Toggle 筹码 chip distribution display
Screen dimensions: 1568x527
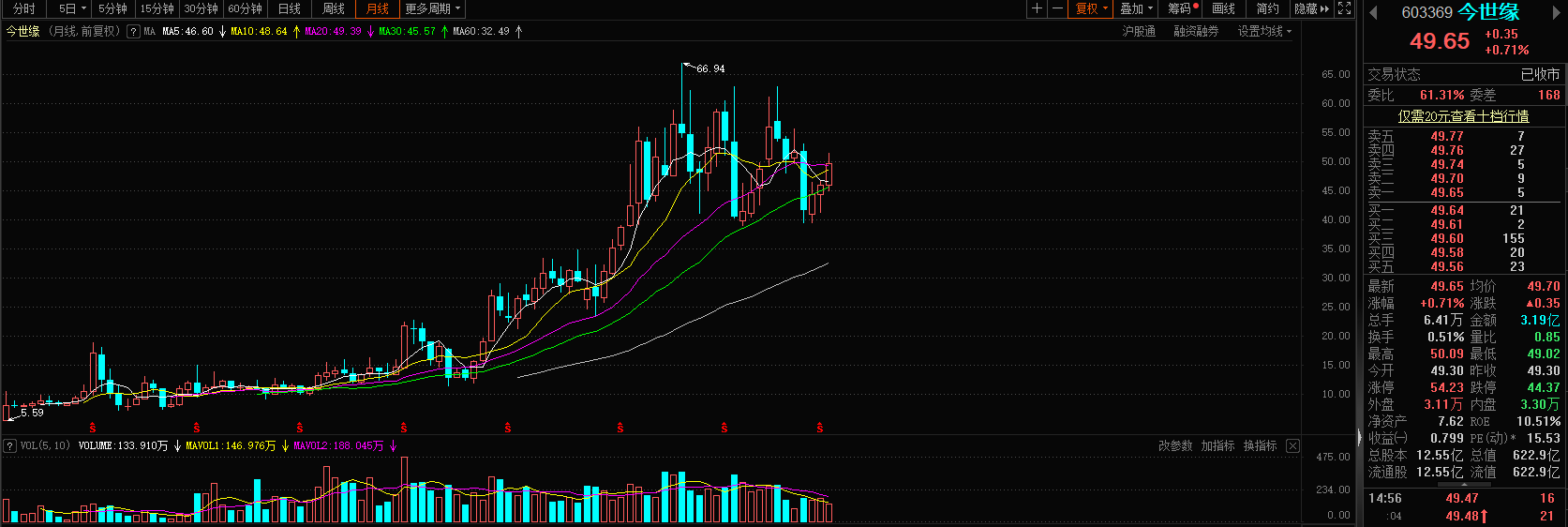1181,8
